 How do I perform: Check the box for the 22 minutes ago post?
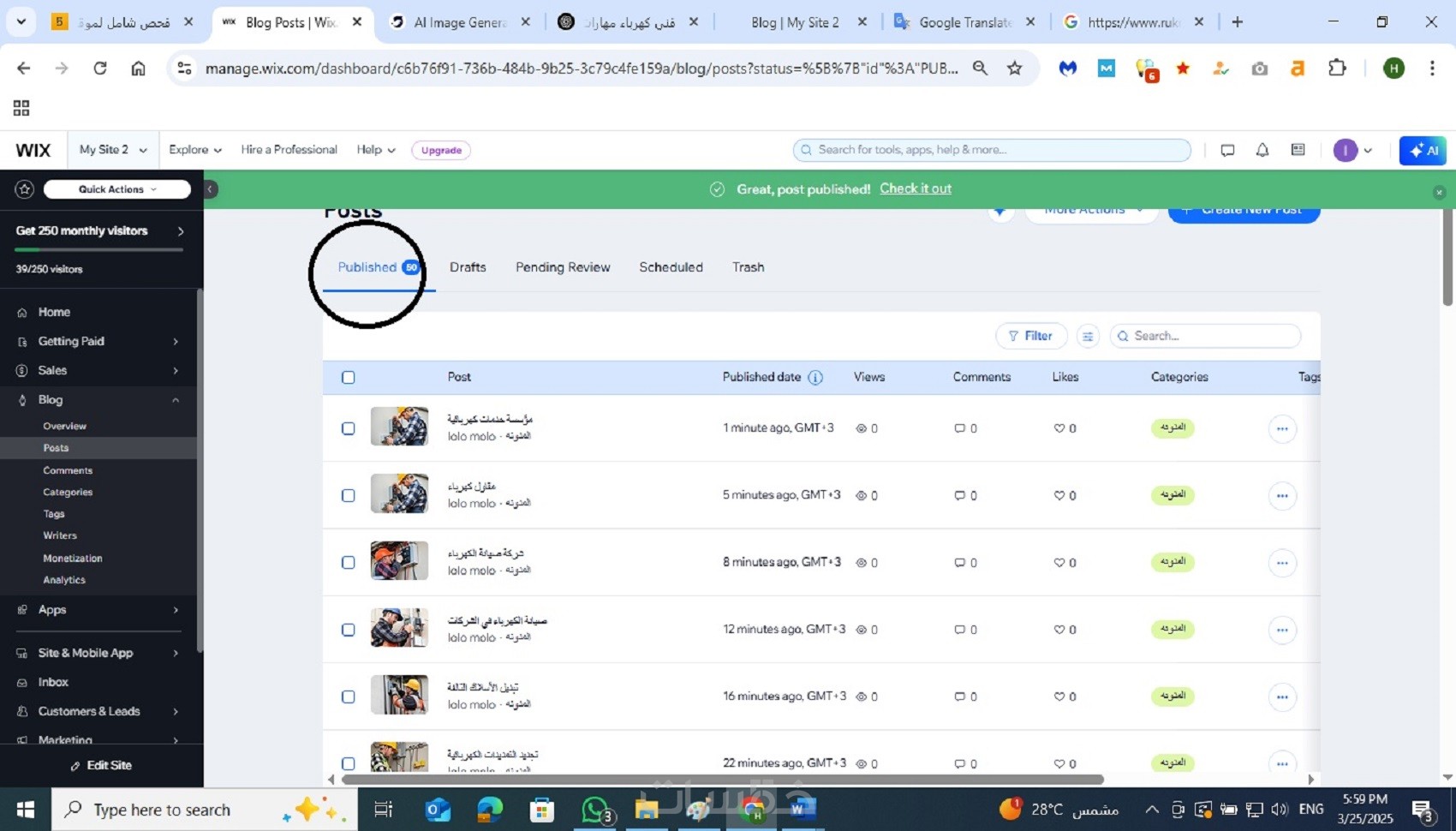click(x=349, y=763)
